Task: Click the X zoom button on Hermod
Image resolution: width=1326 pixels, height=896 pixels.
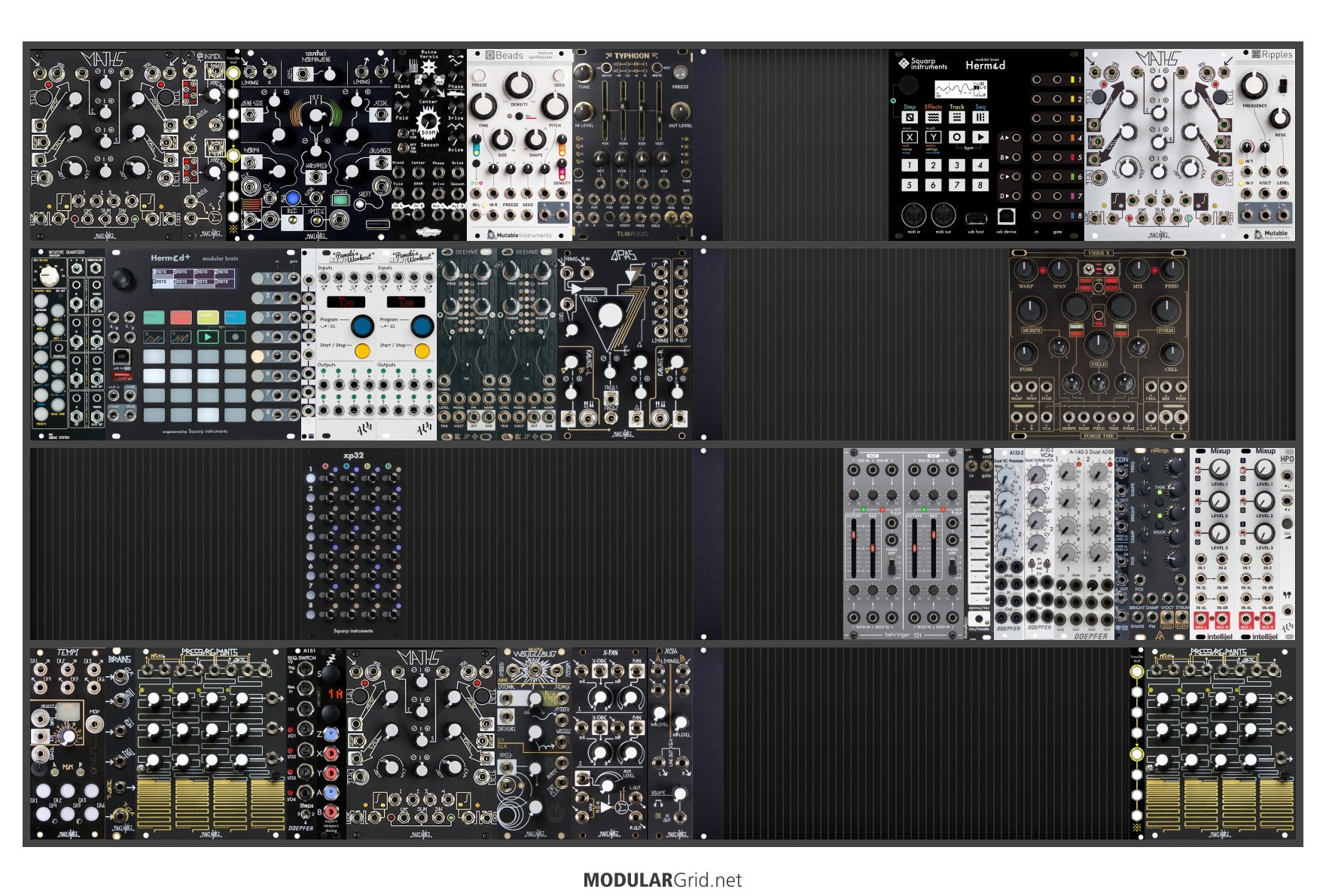Action: [910, 137]
